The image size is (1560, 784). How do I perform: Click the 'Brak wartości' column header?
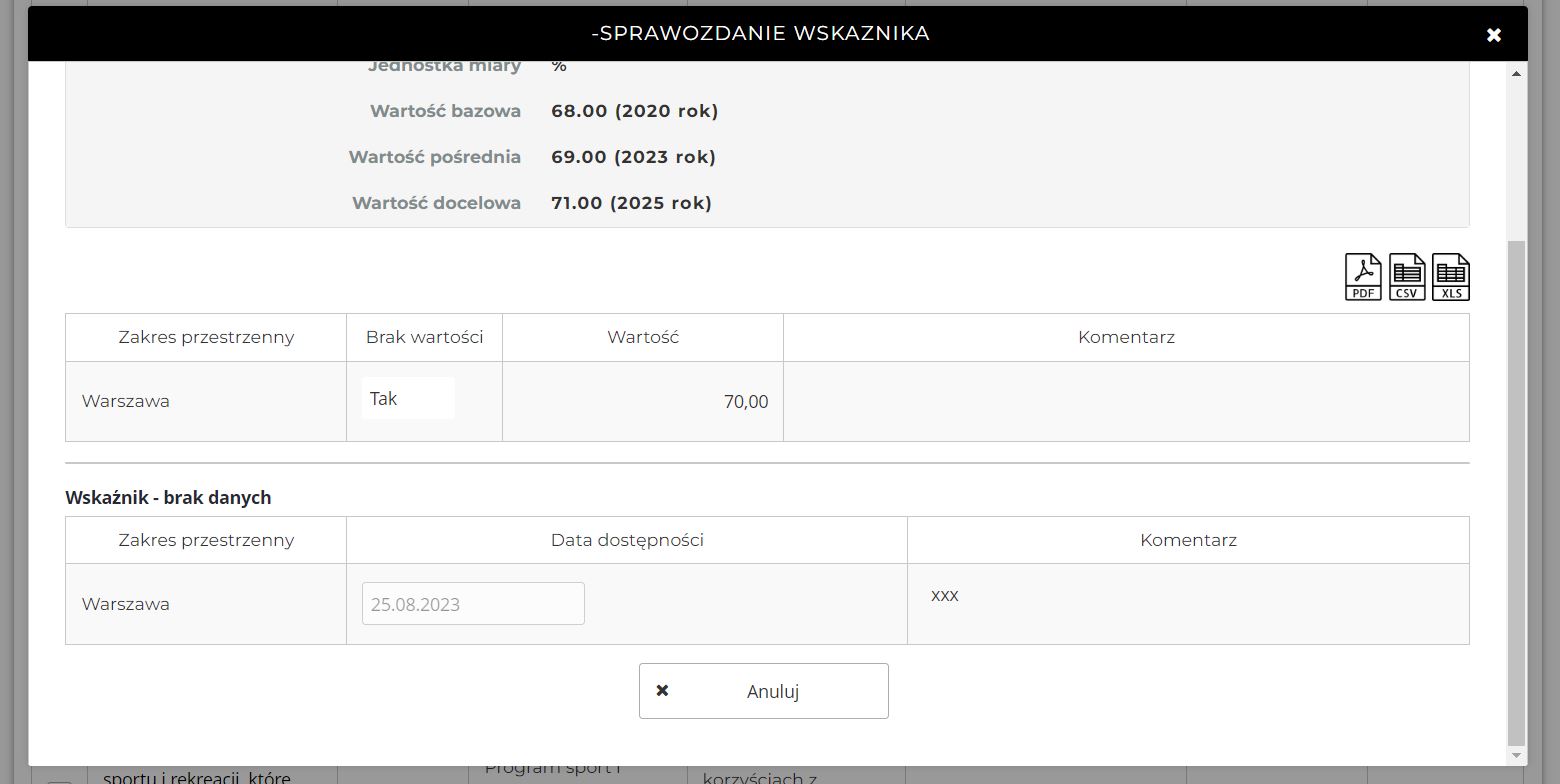pos(424,338)
